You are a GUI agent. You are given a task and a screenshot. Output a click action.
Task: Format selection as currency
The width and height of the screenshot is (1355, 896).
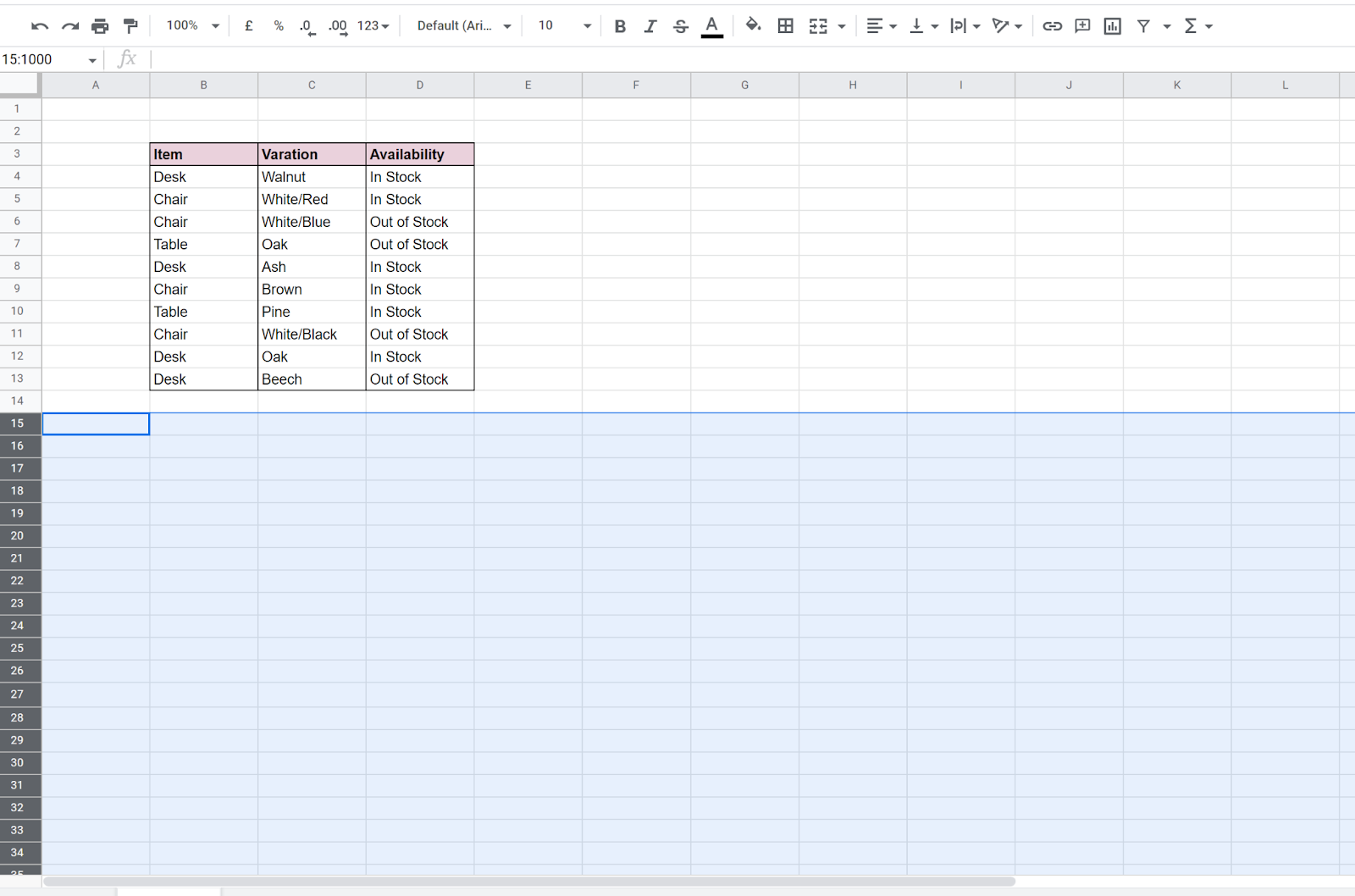[248, 25]
